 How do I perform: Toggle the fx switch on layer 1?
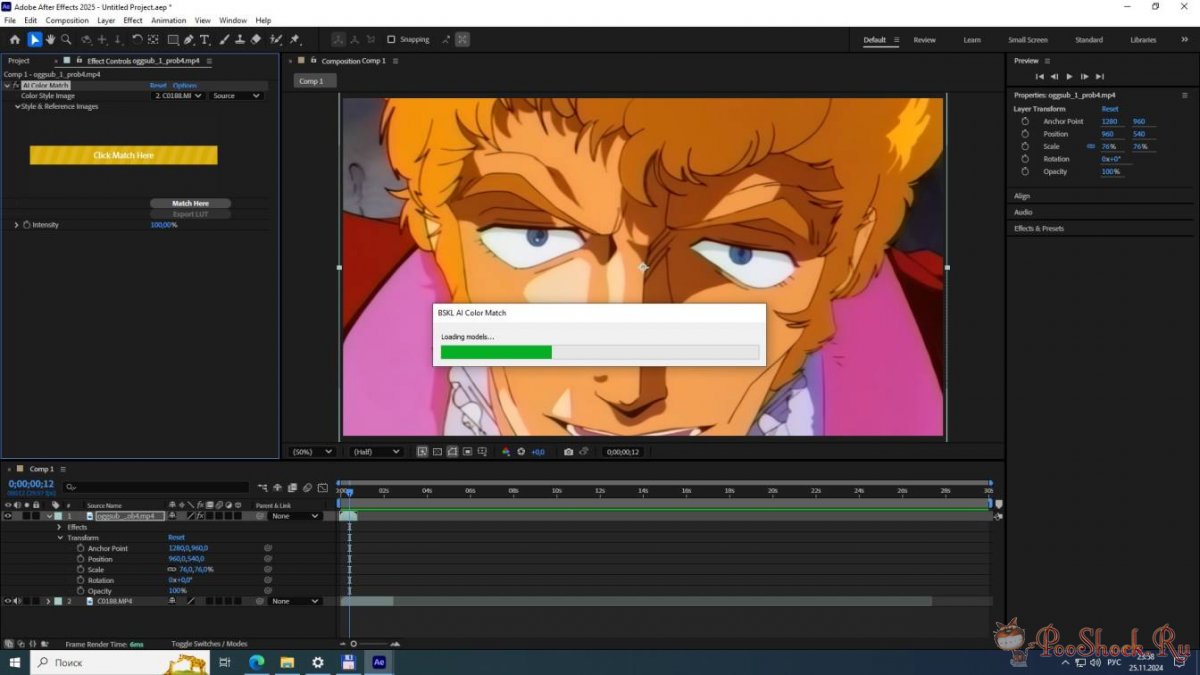(200, 516)
